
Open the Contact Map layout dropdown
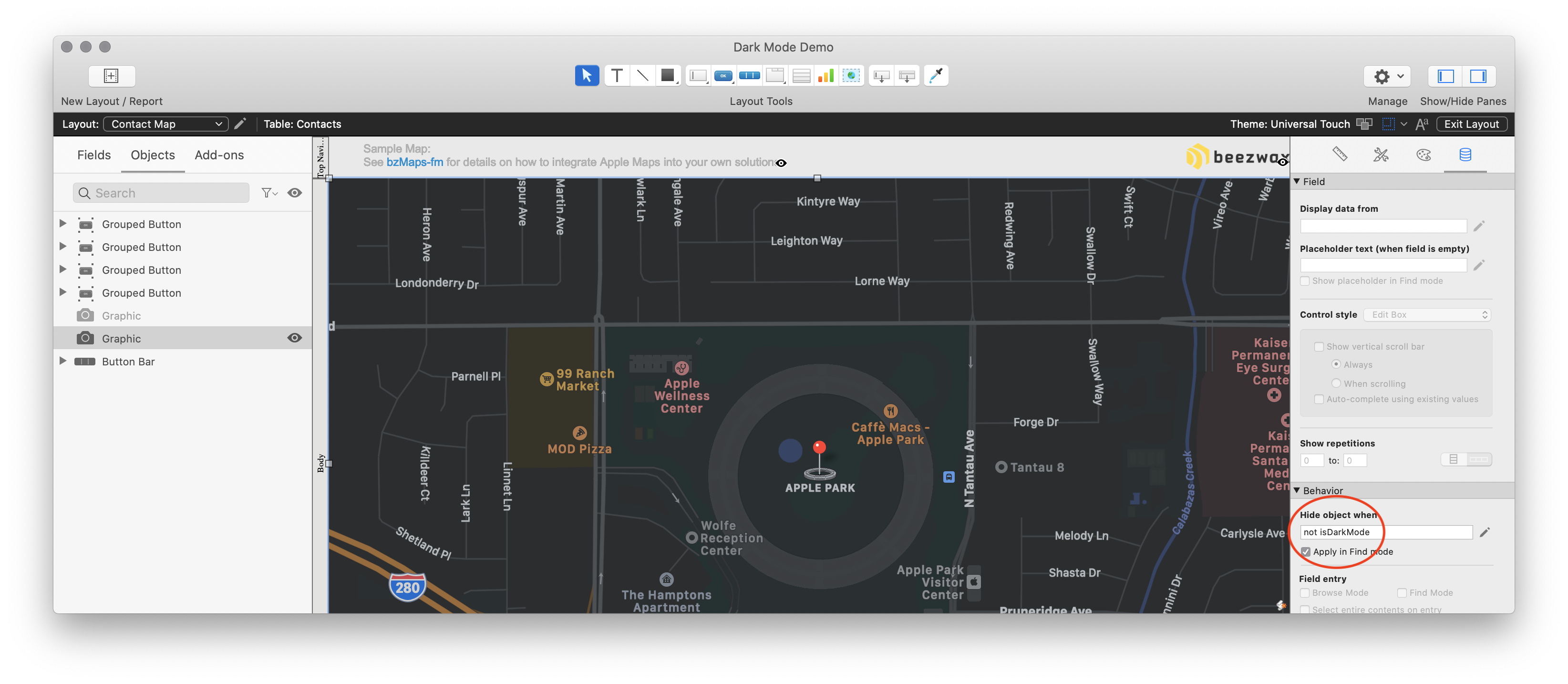tap(165, 124)
